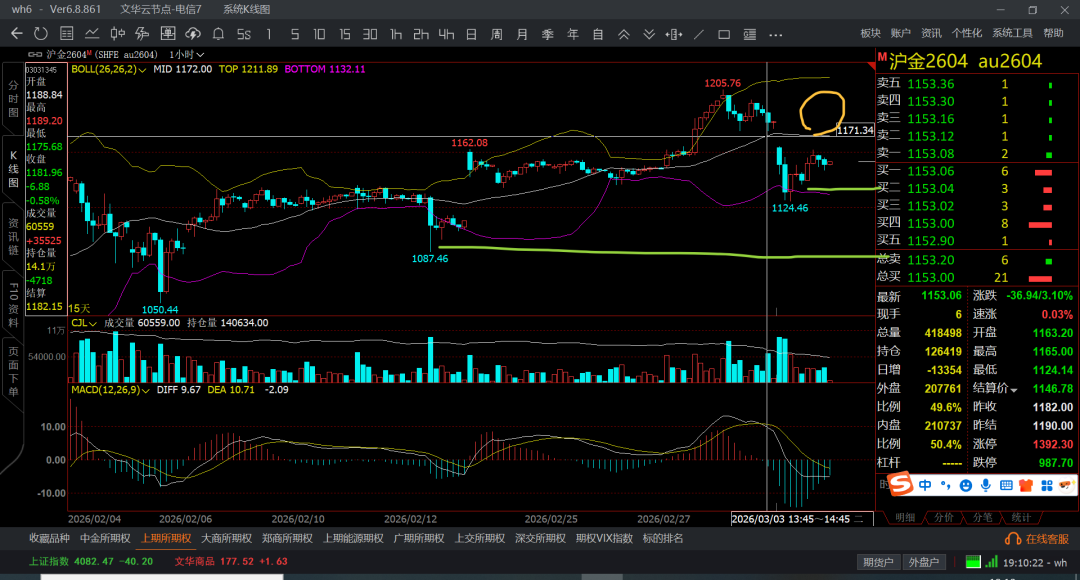The image size is (1080, 580).
Task: Open the 统计 tab in quote panel
Action: [x=1021, y=517]
